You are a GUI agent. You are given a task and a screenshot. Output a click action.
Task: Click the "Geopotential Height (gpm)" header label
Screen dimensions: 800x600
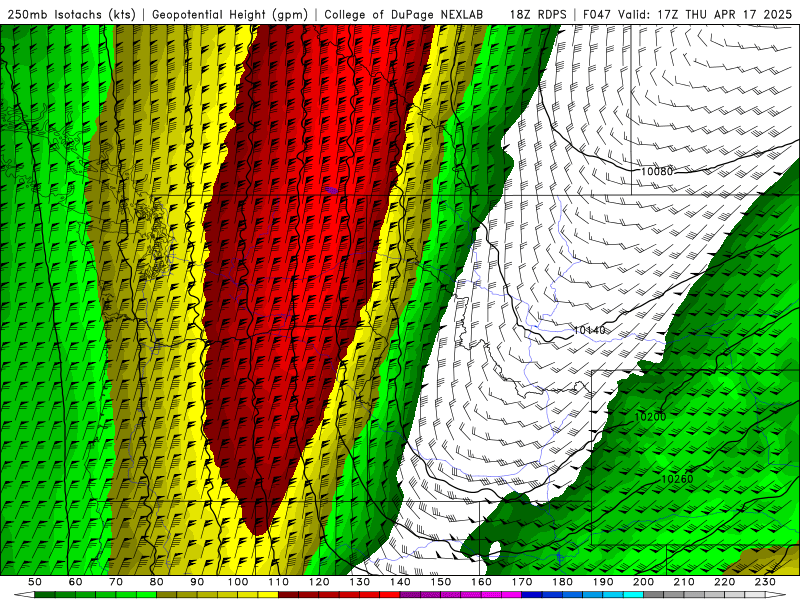point(230,14)
